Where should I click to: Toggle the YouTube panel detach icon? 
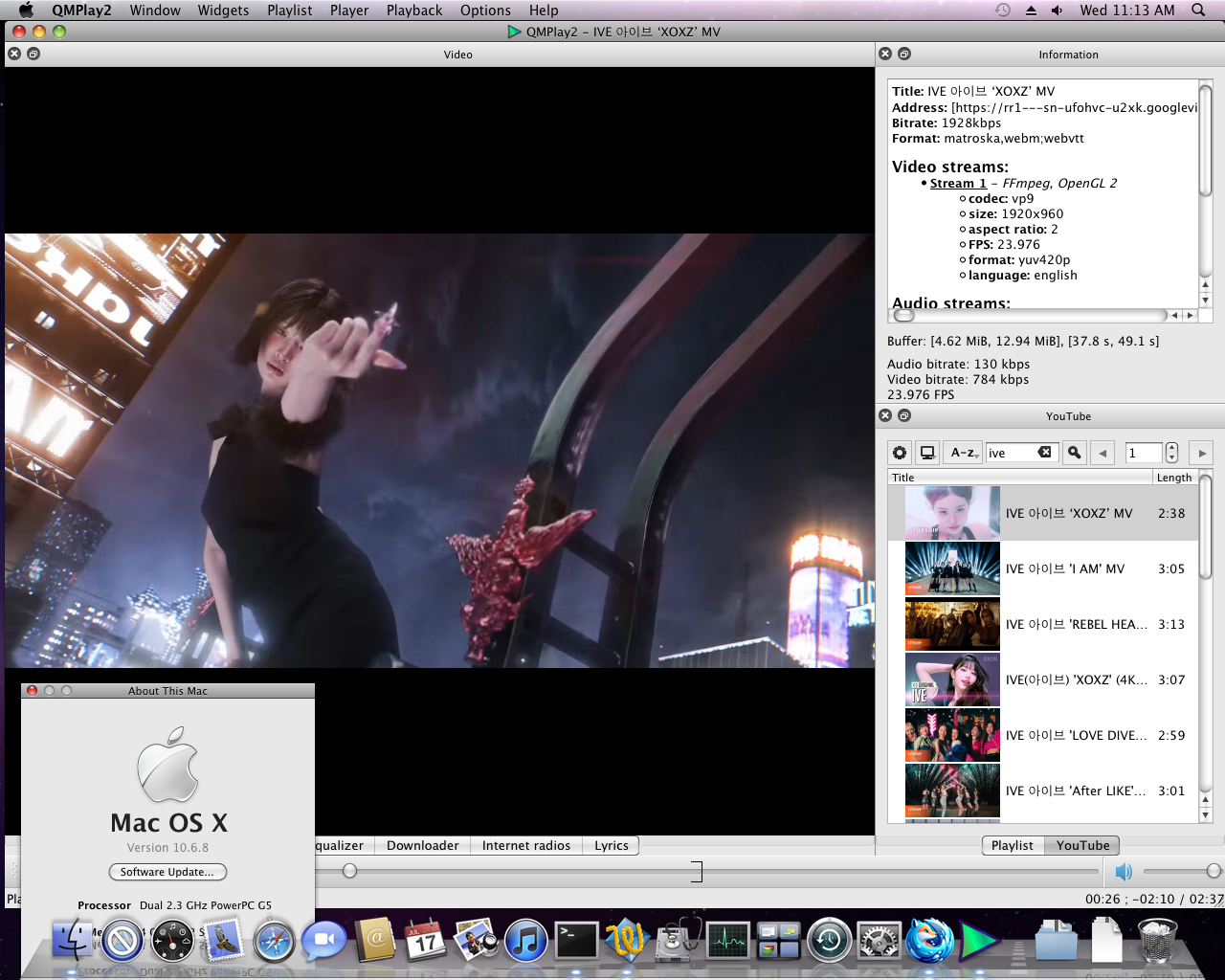904,415
